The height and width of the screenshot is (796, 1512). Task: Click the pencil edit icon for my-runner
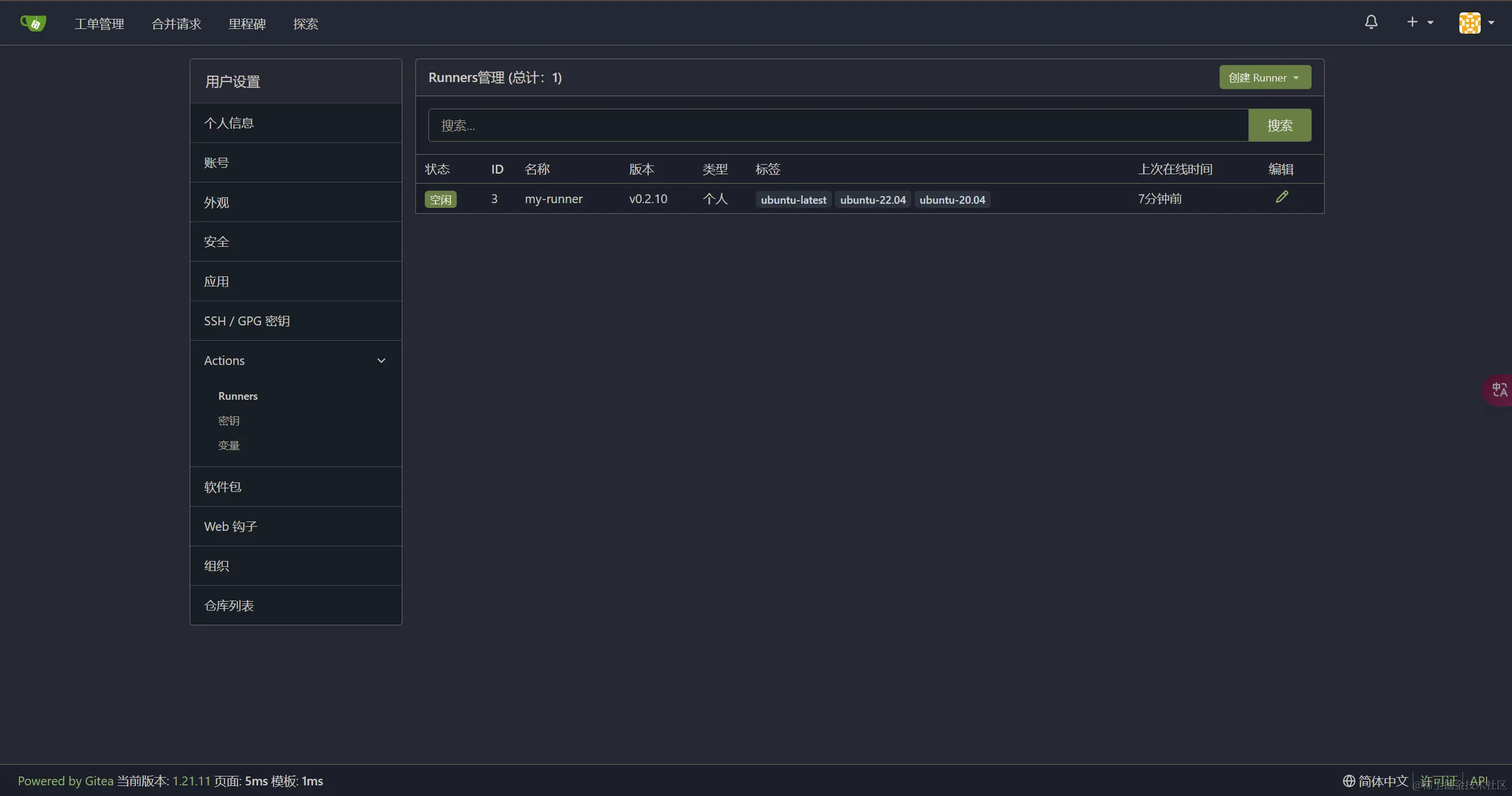(1281, 197)
